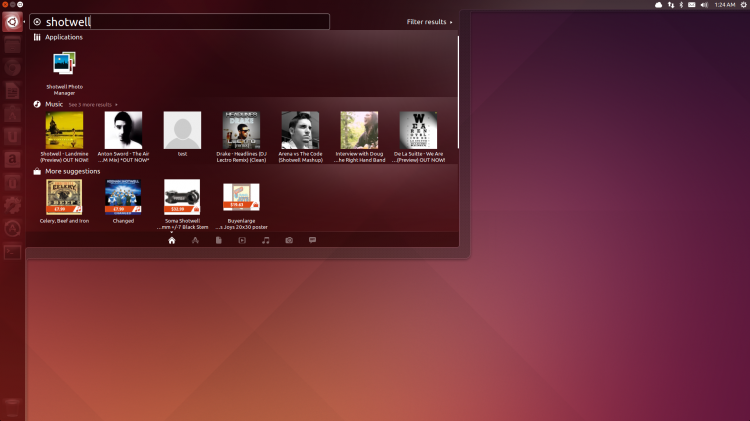Open Anton Sword - The Air music result
This screenshot has width=750, height=421.
click(x=123, y=137)
